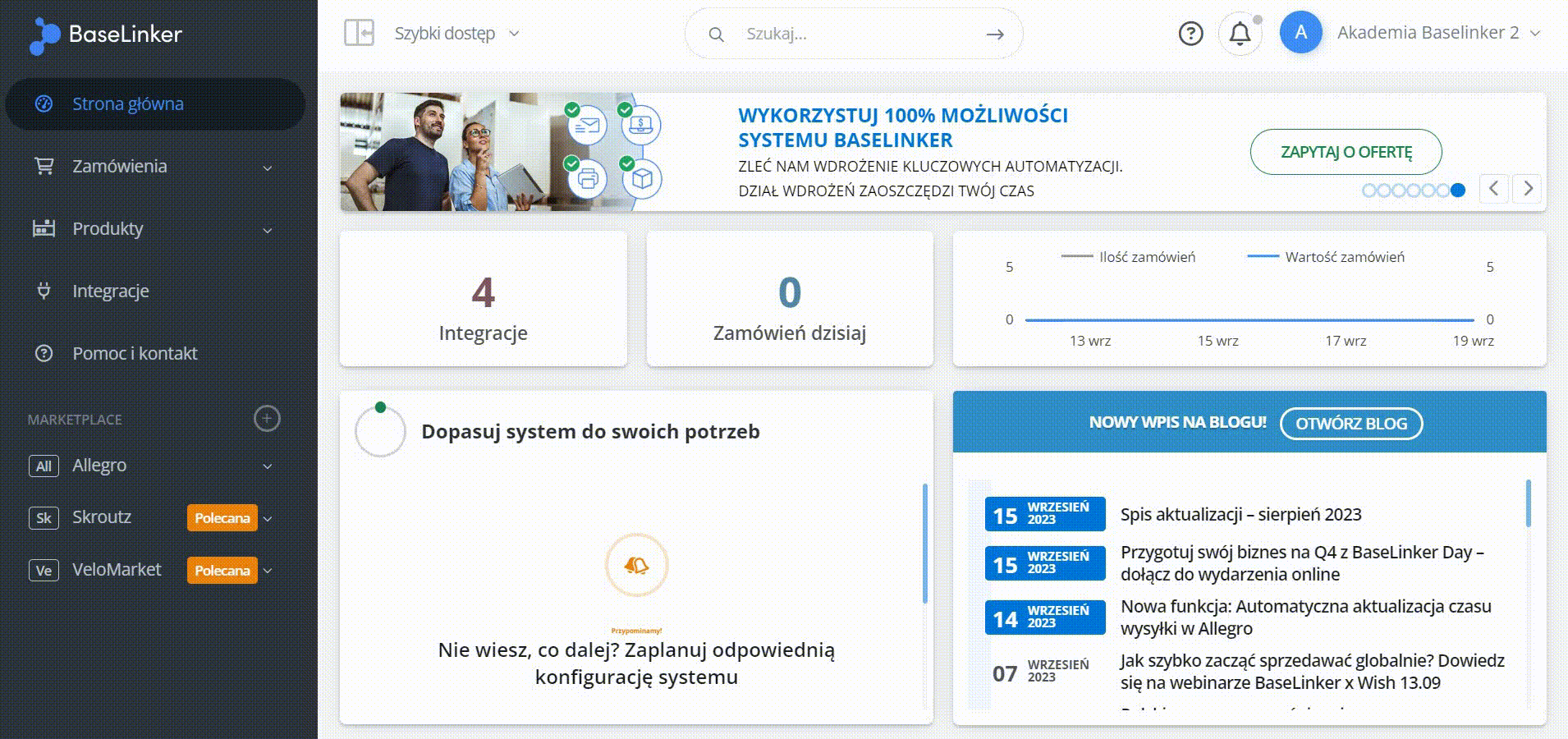This screenshot has height=739, width=1568.
Task: Select the first banner pagination dot
Action: point(1369,190)
